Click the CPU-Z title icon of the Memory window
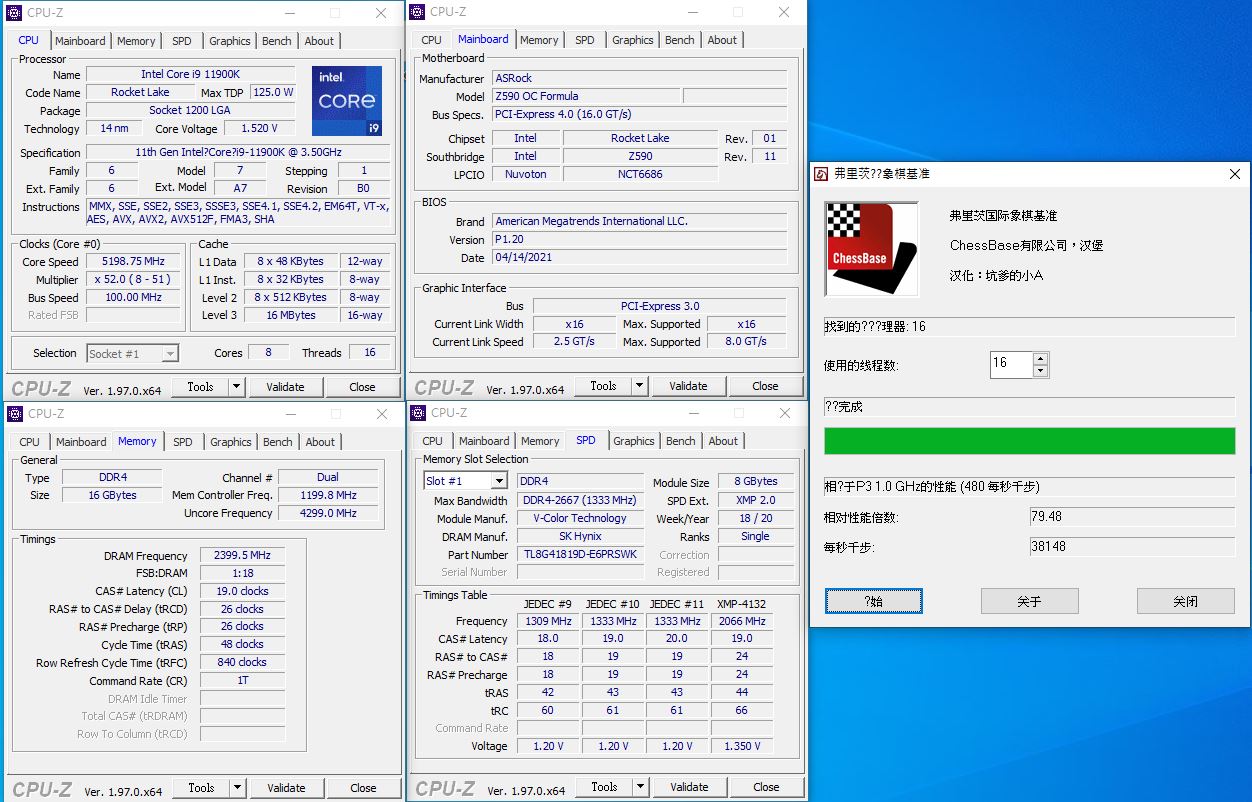1252x802 pixels. pos(15,414)
